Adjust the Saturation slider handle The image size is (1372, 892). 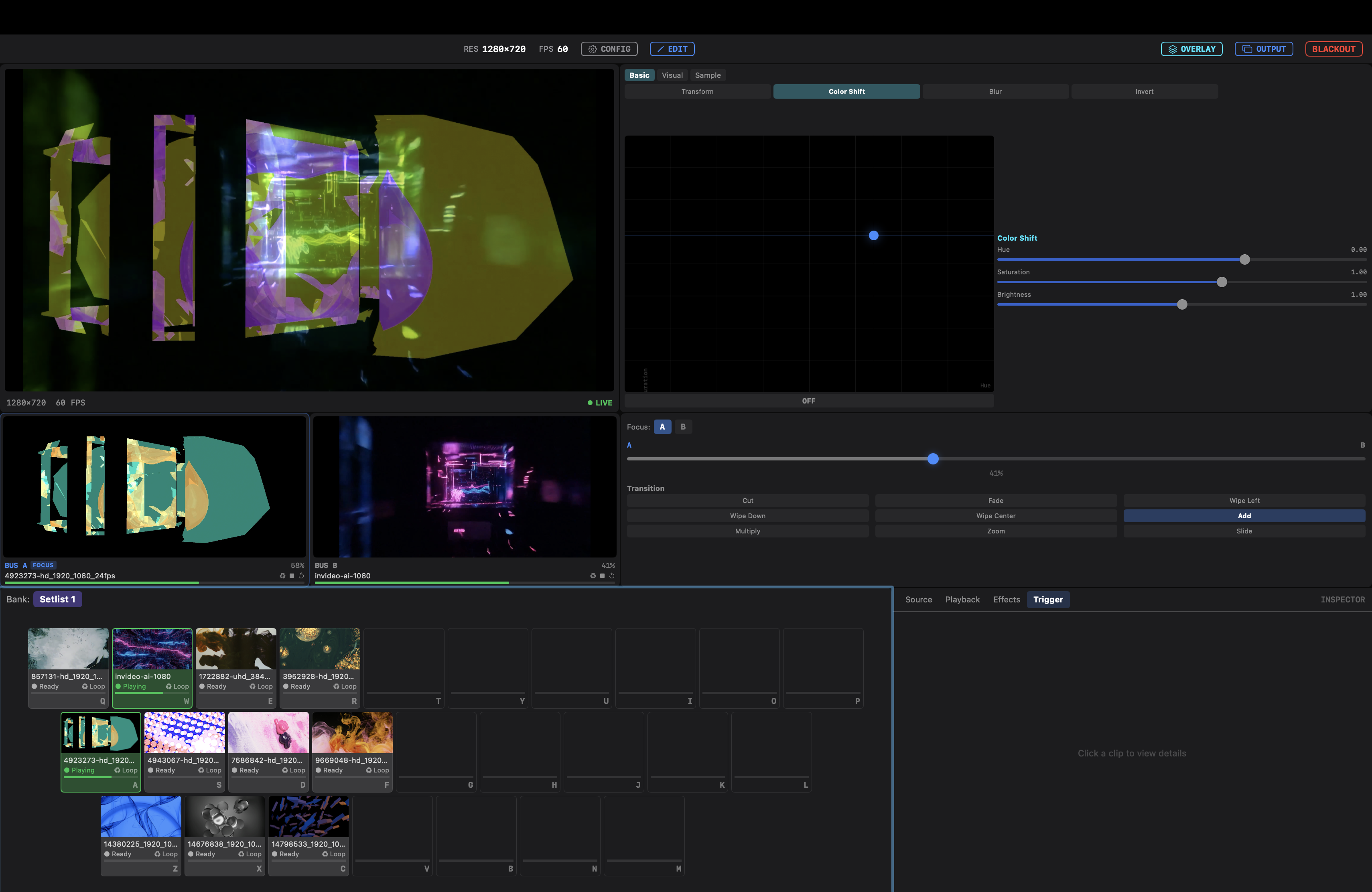(x=1222, y=282)
